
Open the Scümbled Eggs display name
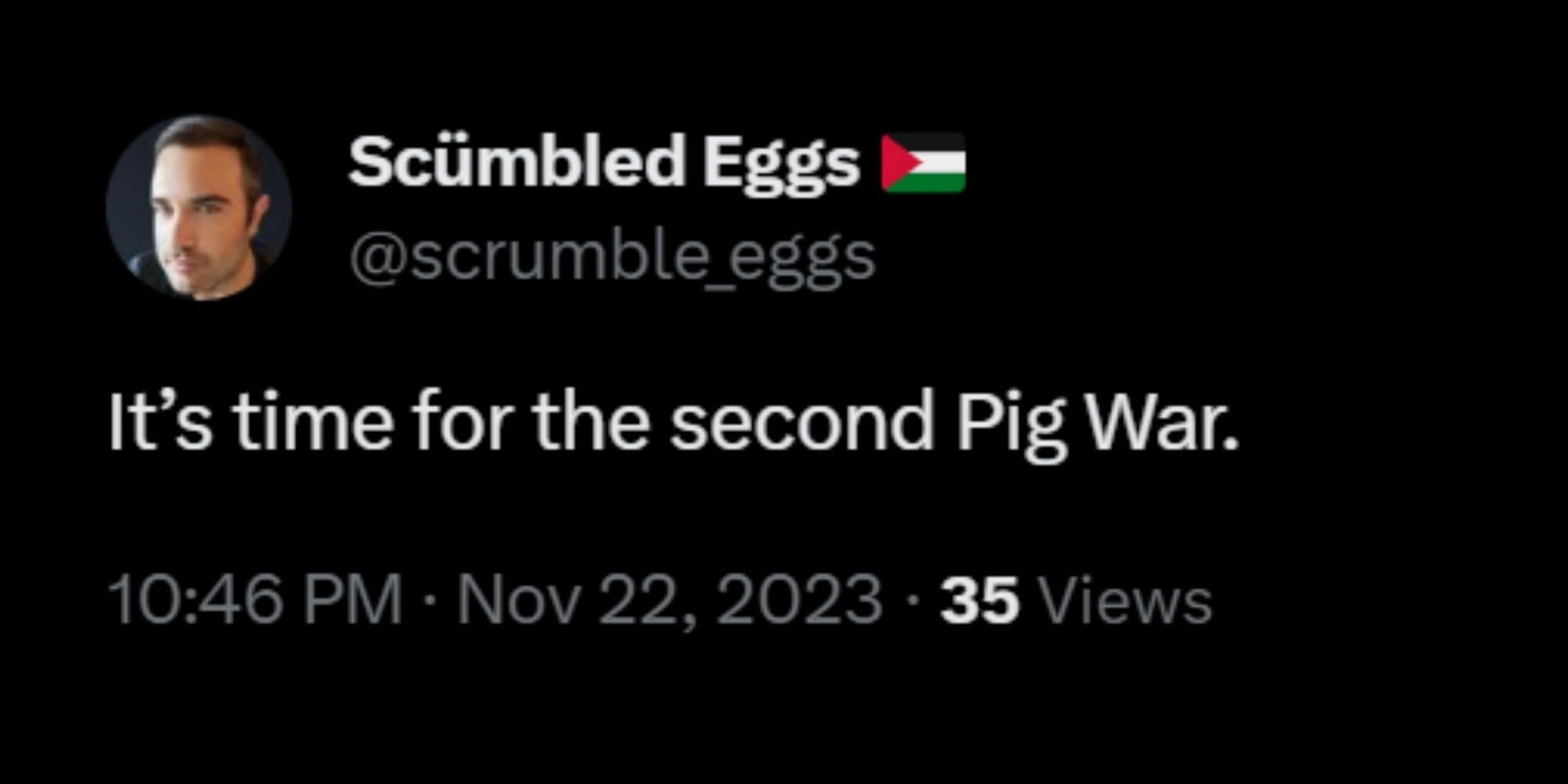pos(604,162)
